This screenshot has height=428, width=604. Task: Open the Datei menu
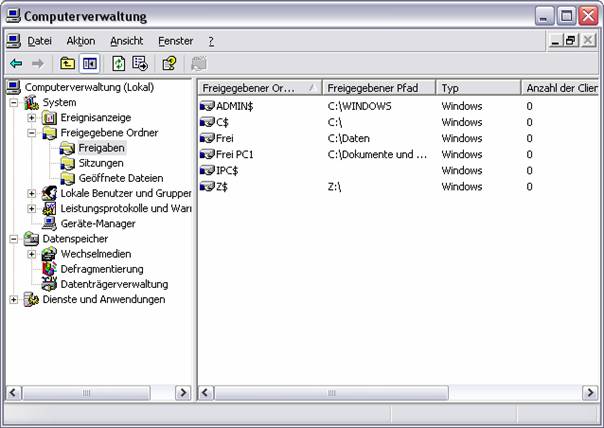[39, 41]
